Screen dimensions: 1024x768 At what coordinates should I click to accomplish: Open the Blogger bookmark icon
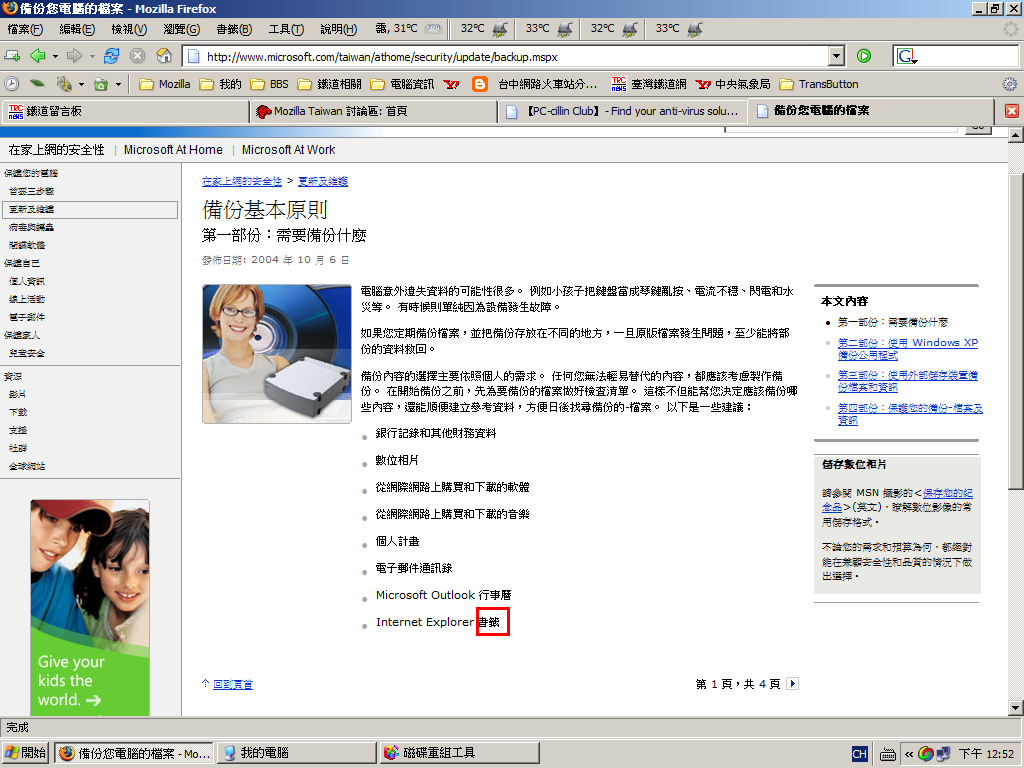point(480,84)
